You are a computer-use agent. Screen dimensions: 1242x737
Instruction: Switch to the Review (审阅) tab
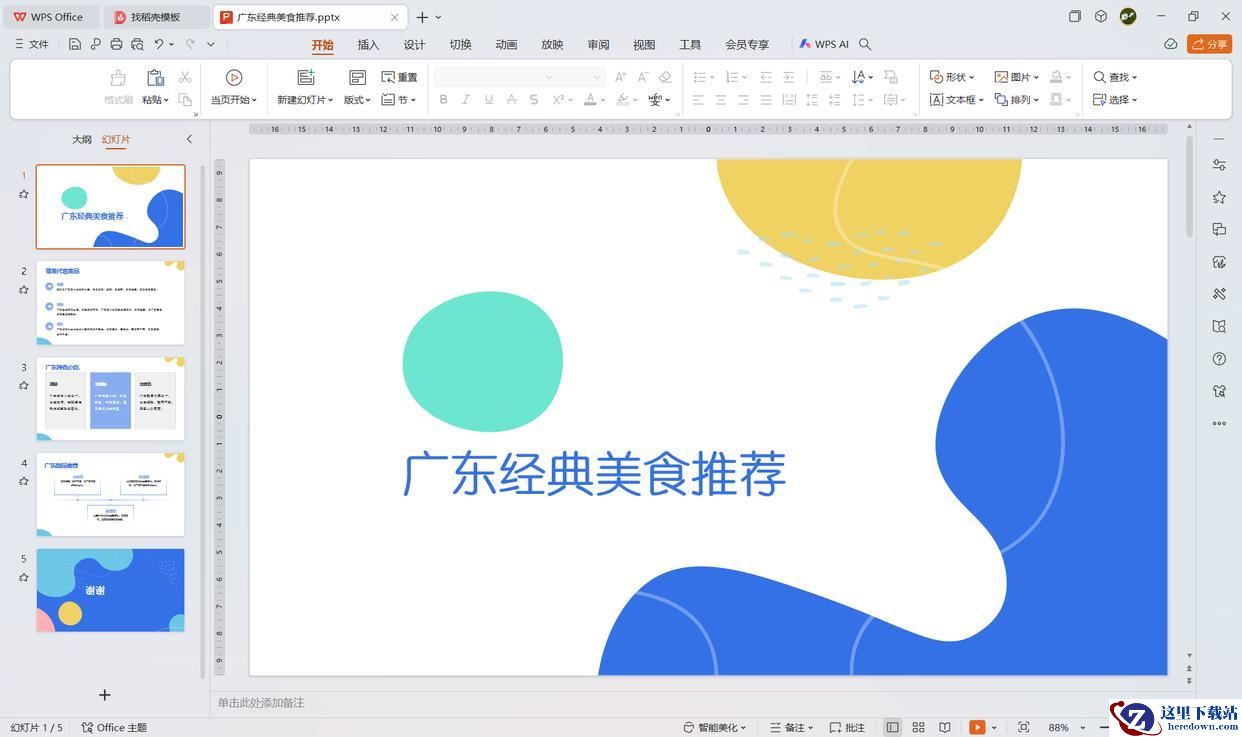pyautogui.click(x=598, y=45)
